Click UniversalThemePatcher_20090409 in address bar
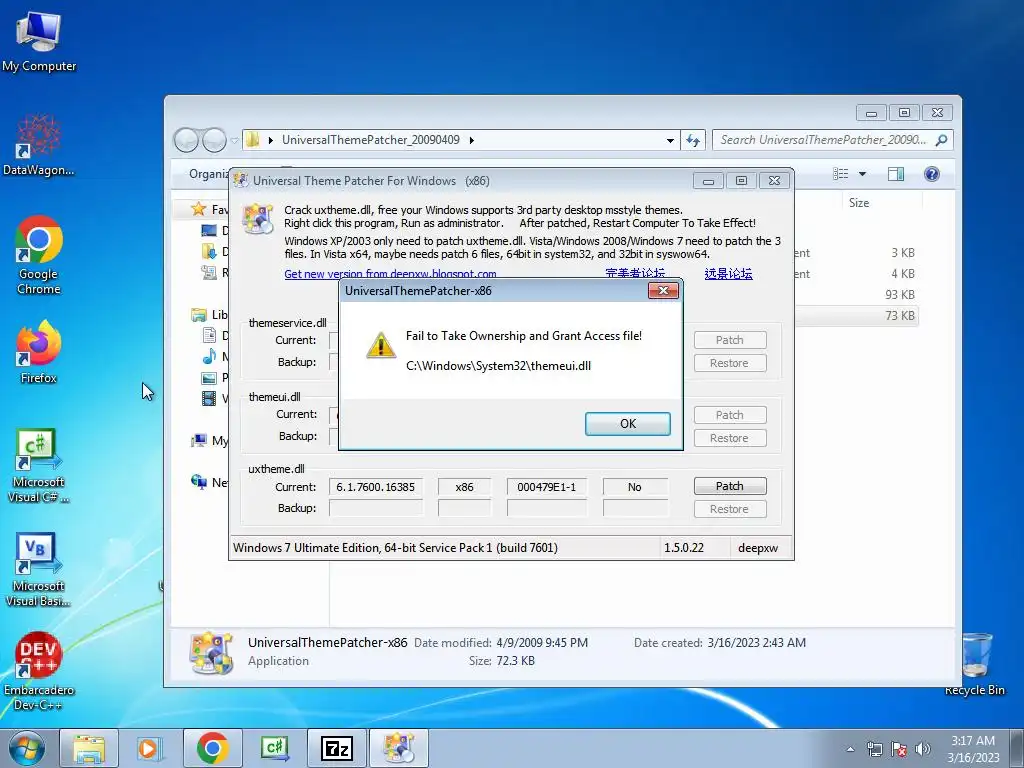Viewport: 1024px width, 768px height. tap(370, 140)
